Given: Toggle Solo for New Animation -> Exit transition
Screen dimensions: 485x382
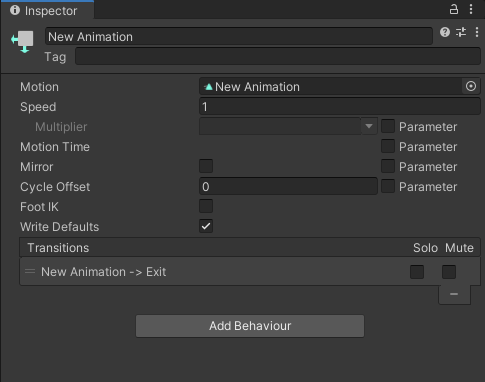Looking at the screenshot, I should (x=417, y=272).
